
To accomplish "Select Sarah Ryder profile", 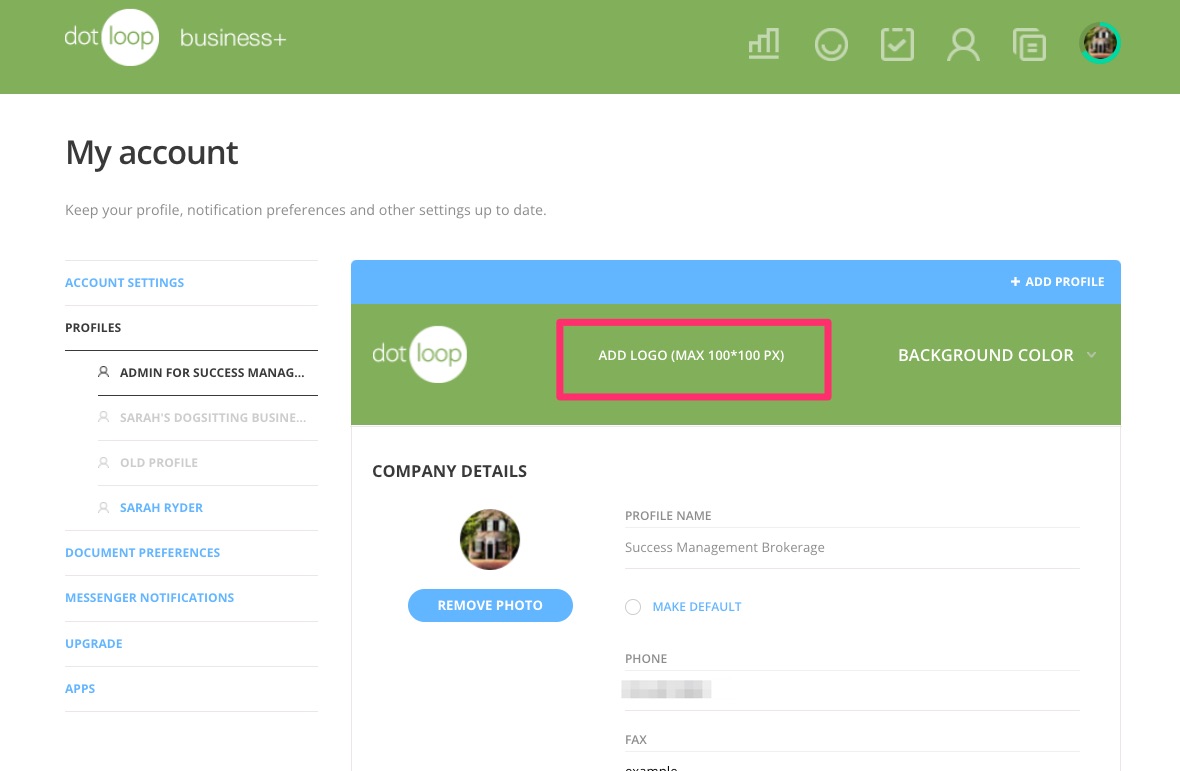I will coord(161,508).
